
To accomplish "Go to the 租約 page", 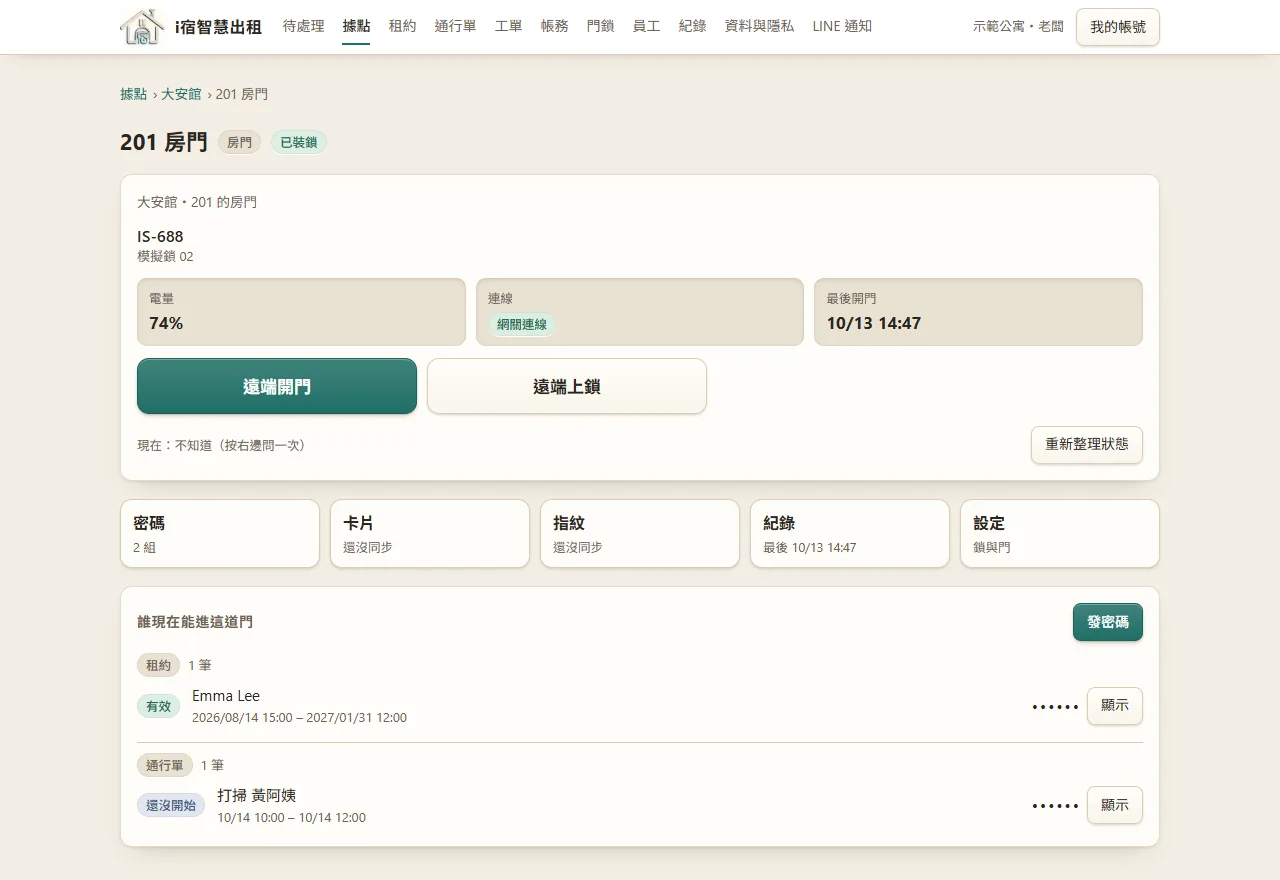I will point(402,26).
